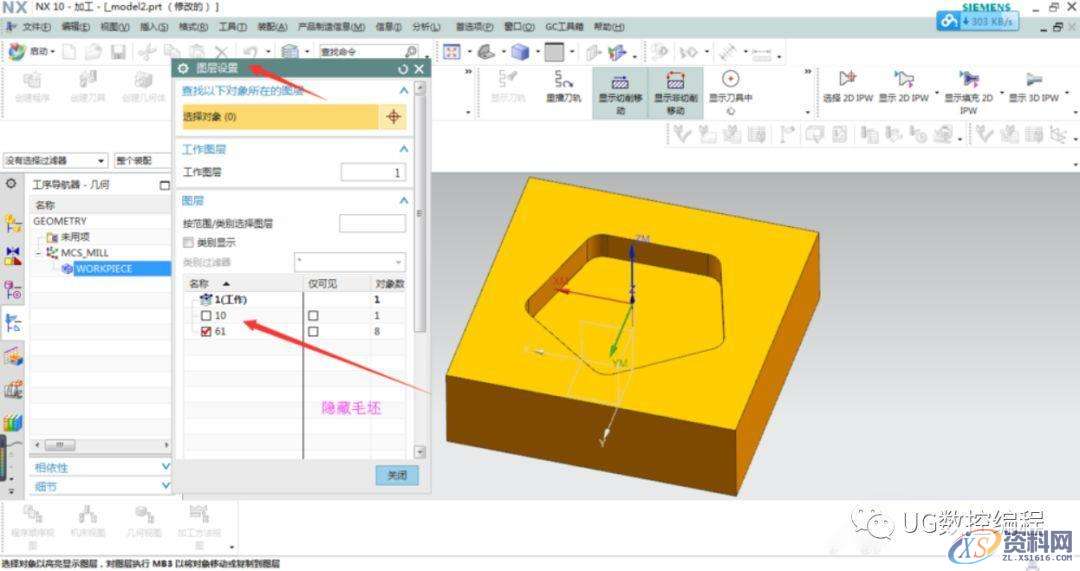Image resolution: width=1080 pixels, height=571 pixels.
Task: Open the 工具(T) menu
Action: 232,27
